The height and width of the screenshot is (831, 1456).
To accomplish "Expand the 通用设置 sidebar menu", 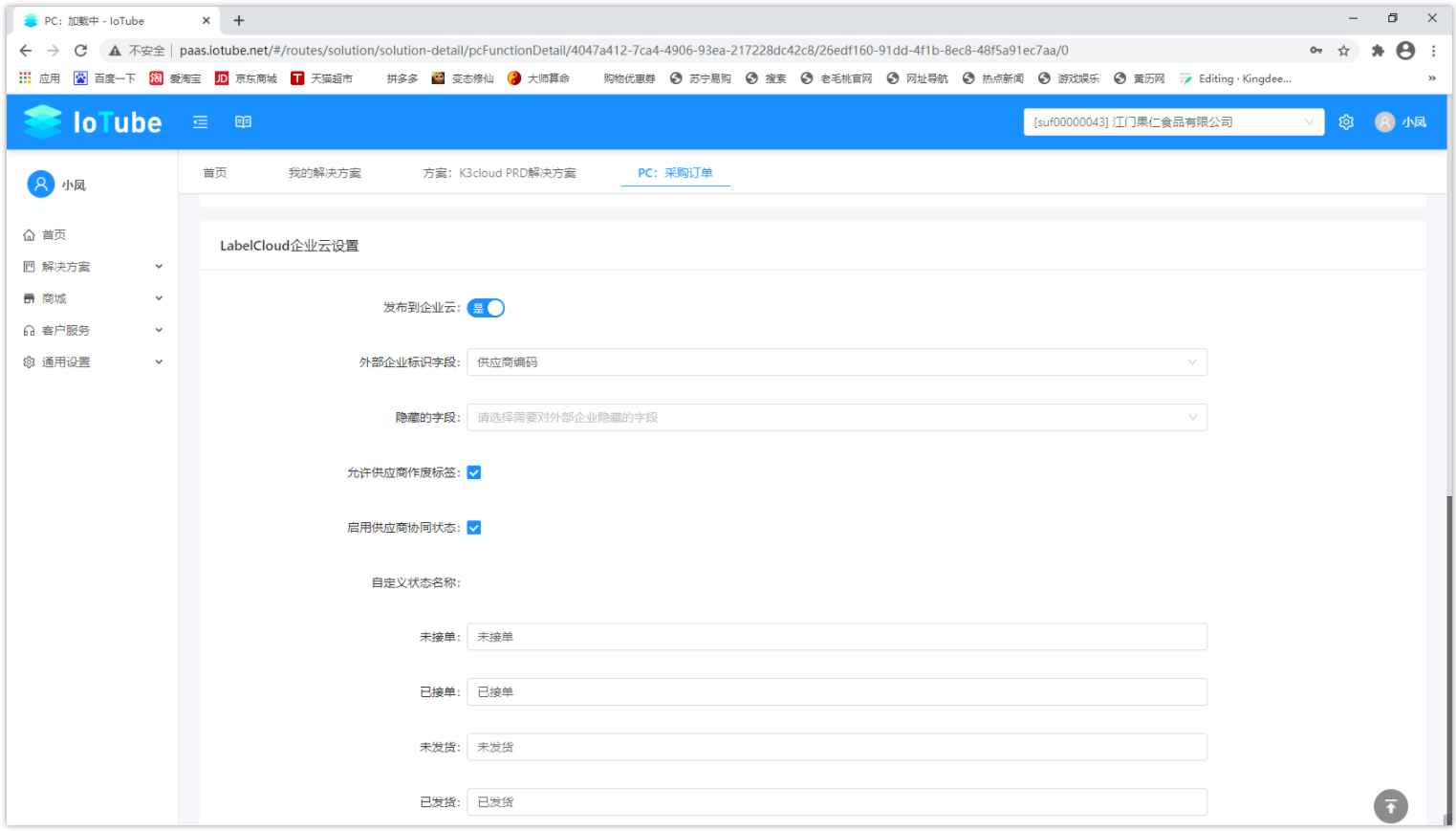I will (93, 362).
